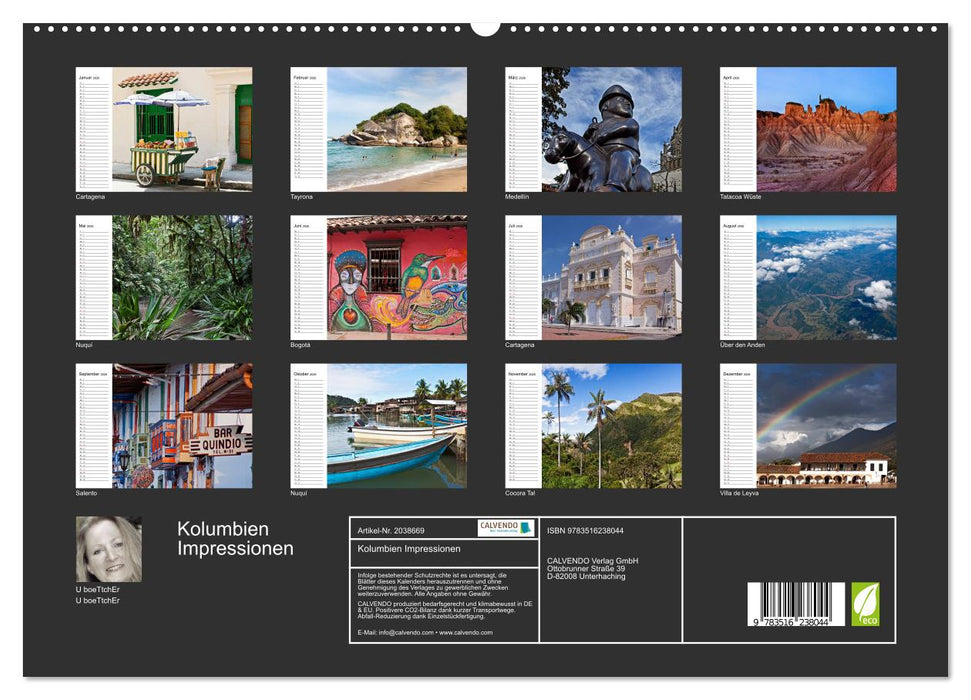Select the März Medellin Botero statue image
The width and height of the screenshot is (971, 700).
point(610,130)
